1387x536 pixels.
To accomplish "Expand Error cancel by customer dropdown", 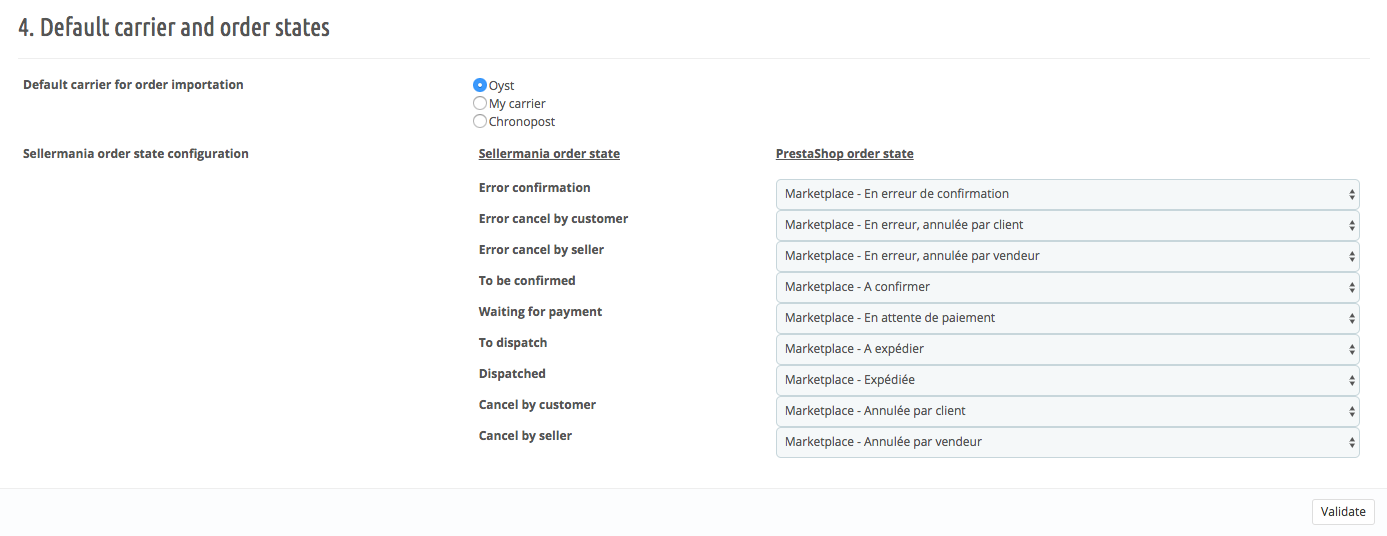I will 1067,225.
